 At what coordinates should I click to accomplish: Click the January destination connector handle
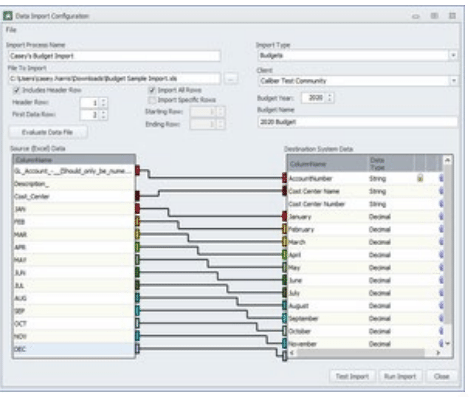284,216
